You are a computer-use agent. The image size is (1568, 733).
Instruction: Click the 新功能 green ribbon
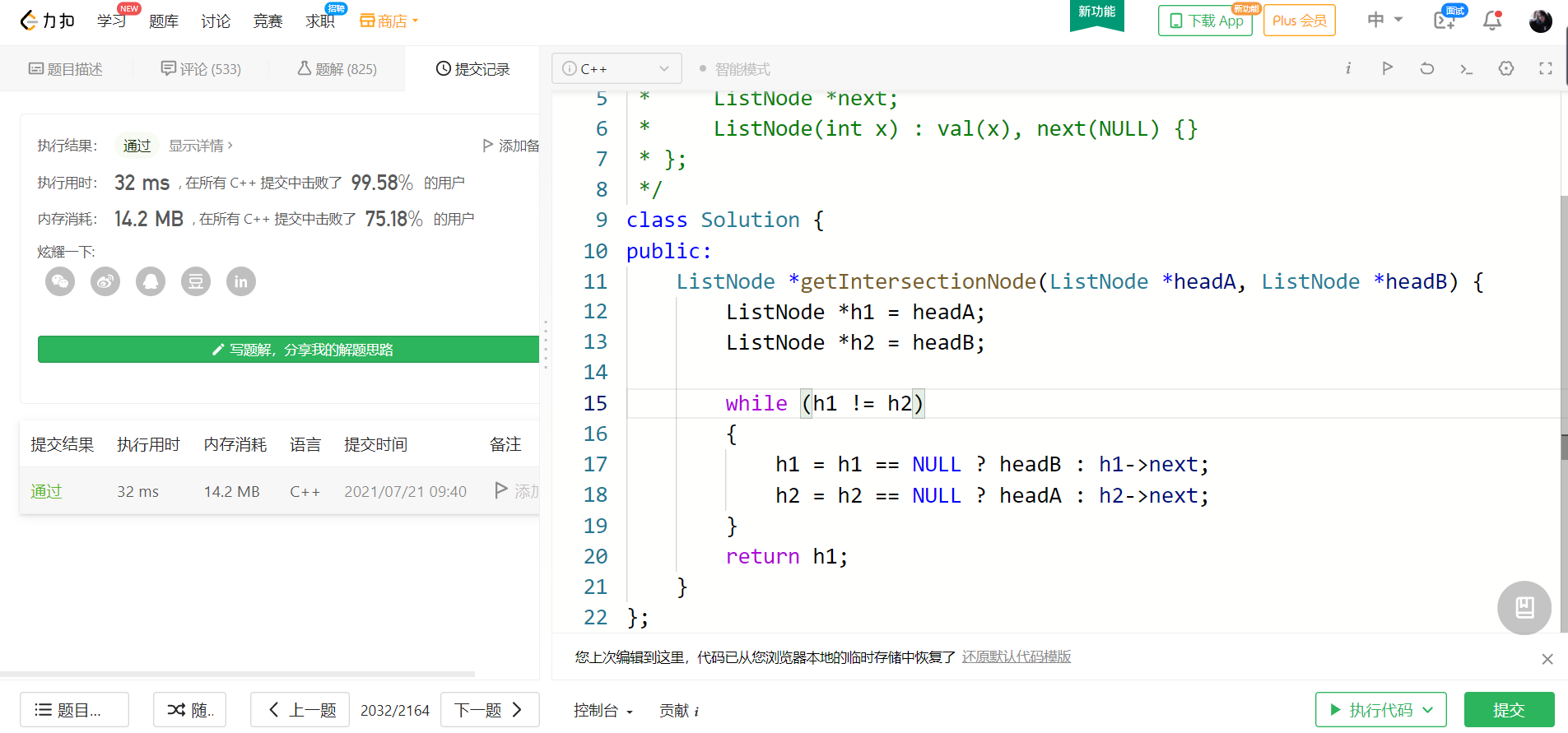click(1097, 14)
